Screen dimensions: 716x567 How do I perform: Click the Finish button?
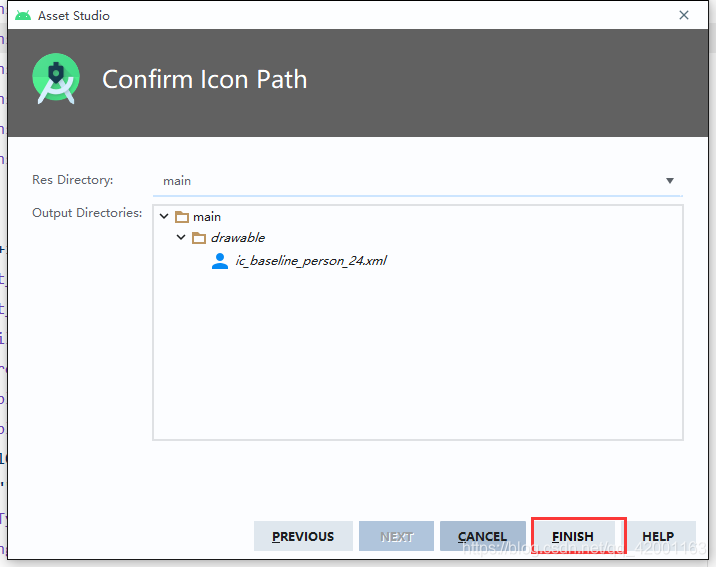pyautogui.click(x=573, y=536)
